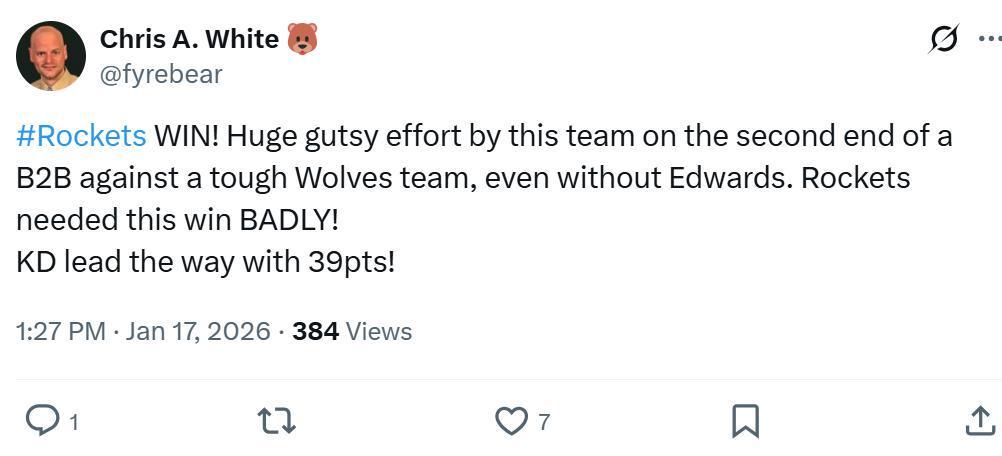Screen dimensions: 1002x456
Task: Click the #Rockets hashtag
Action: pyautogui.click(x=81, y=136)
